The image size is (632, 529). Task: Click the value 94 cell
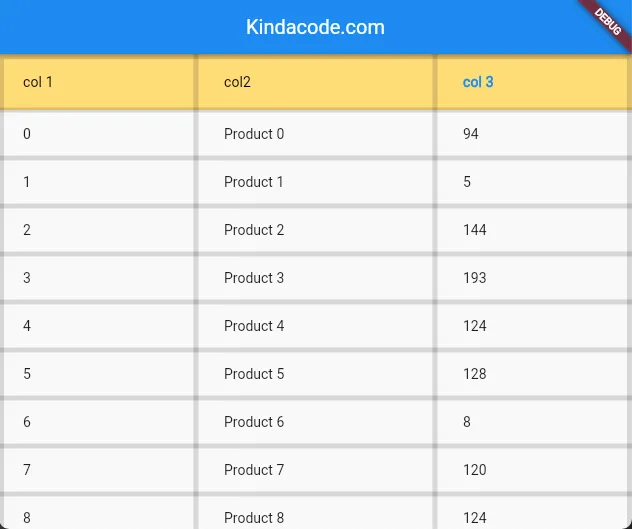click(471, 134)
